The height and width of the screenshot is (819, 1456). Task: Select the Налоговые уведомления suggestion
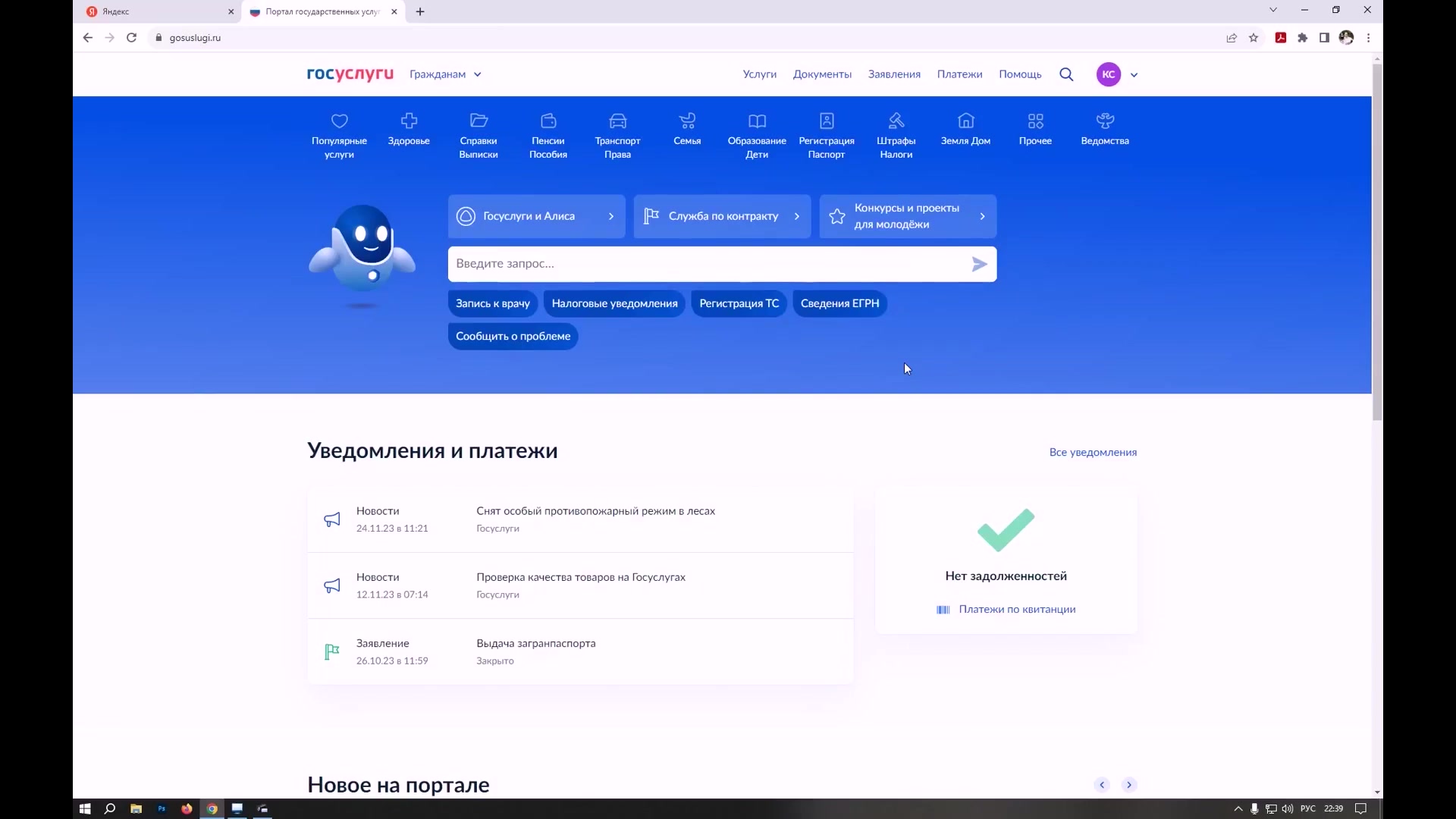coord(614,303)
